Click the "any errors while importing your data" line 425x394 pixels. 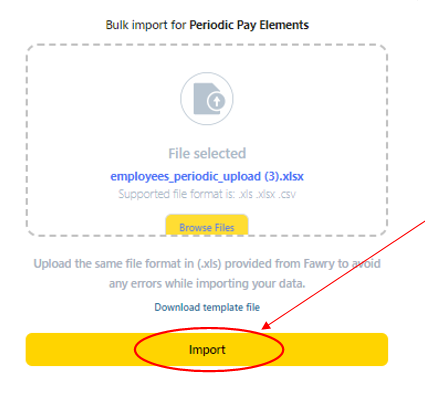pos(207,283)
